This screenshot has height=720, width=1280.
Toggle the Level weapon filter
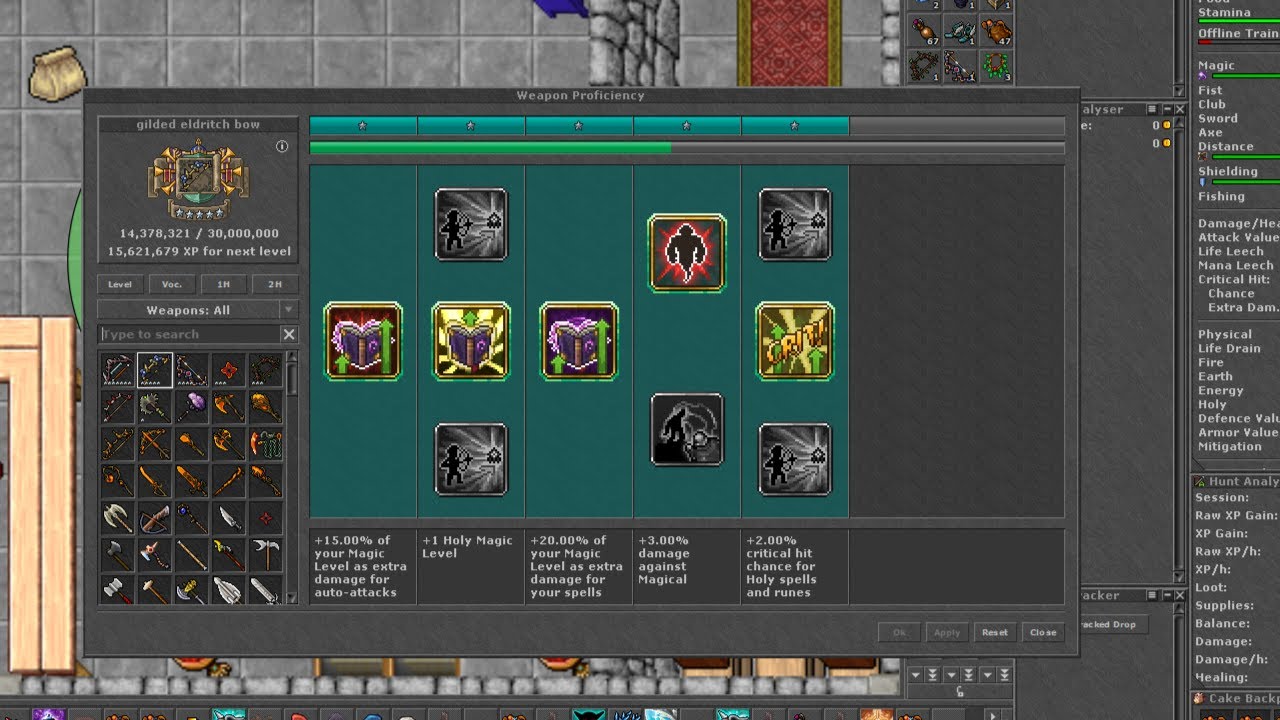[x=120, y=284]
